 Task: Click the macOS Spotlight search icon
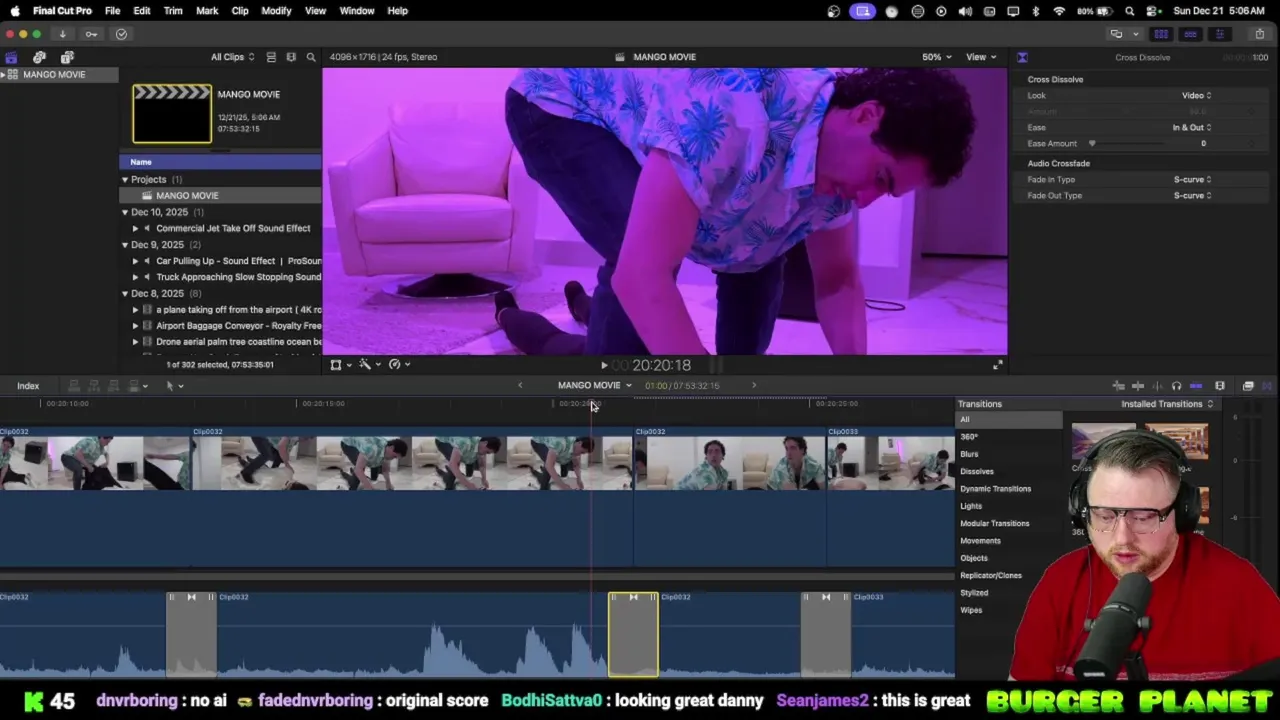pyautogui.click(x=1130, y=11)
